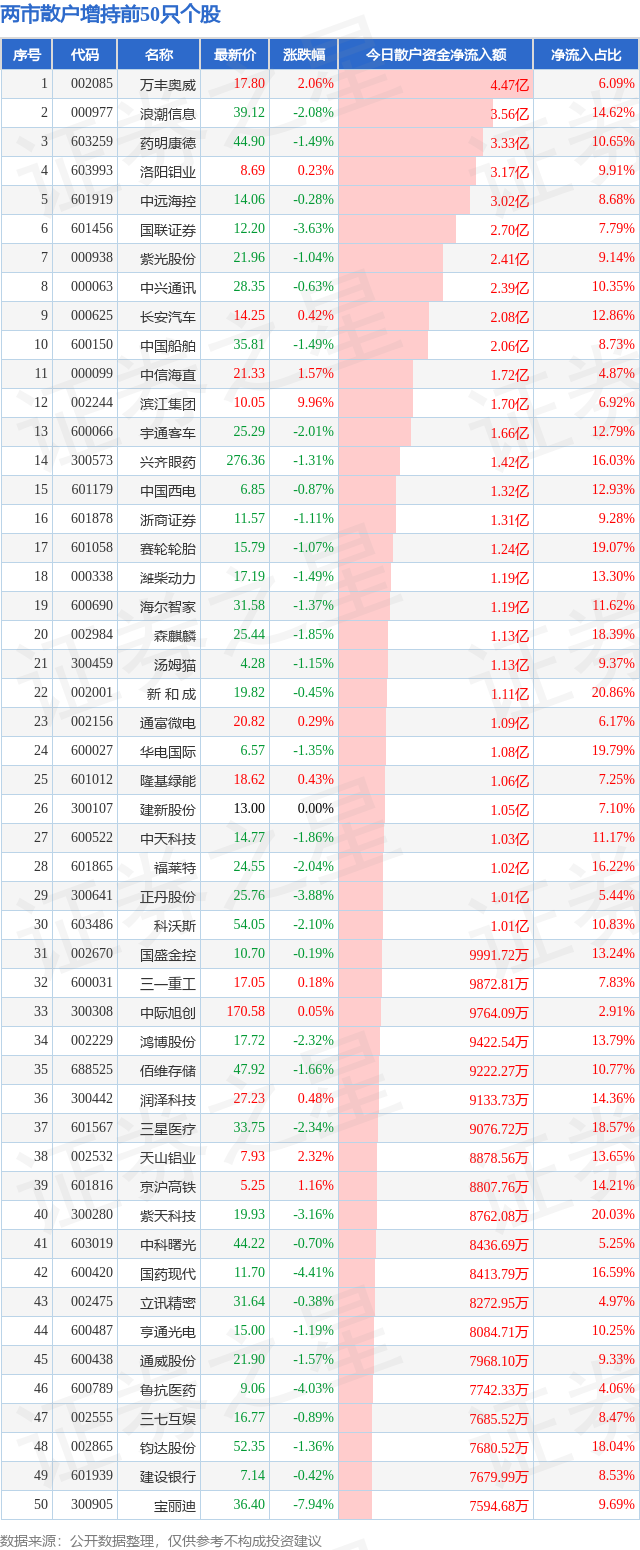
Task: Click stock code 000977
Action: [91, 113]
